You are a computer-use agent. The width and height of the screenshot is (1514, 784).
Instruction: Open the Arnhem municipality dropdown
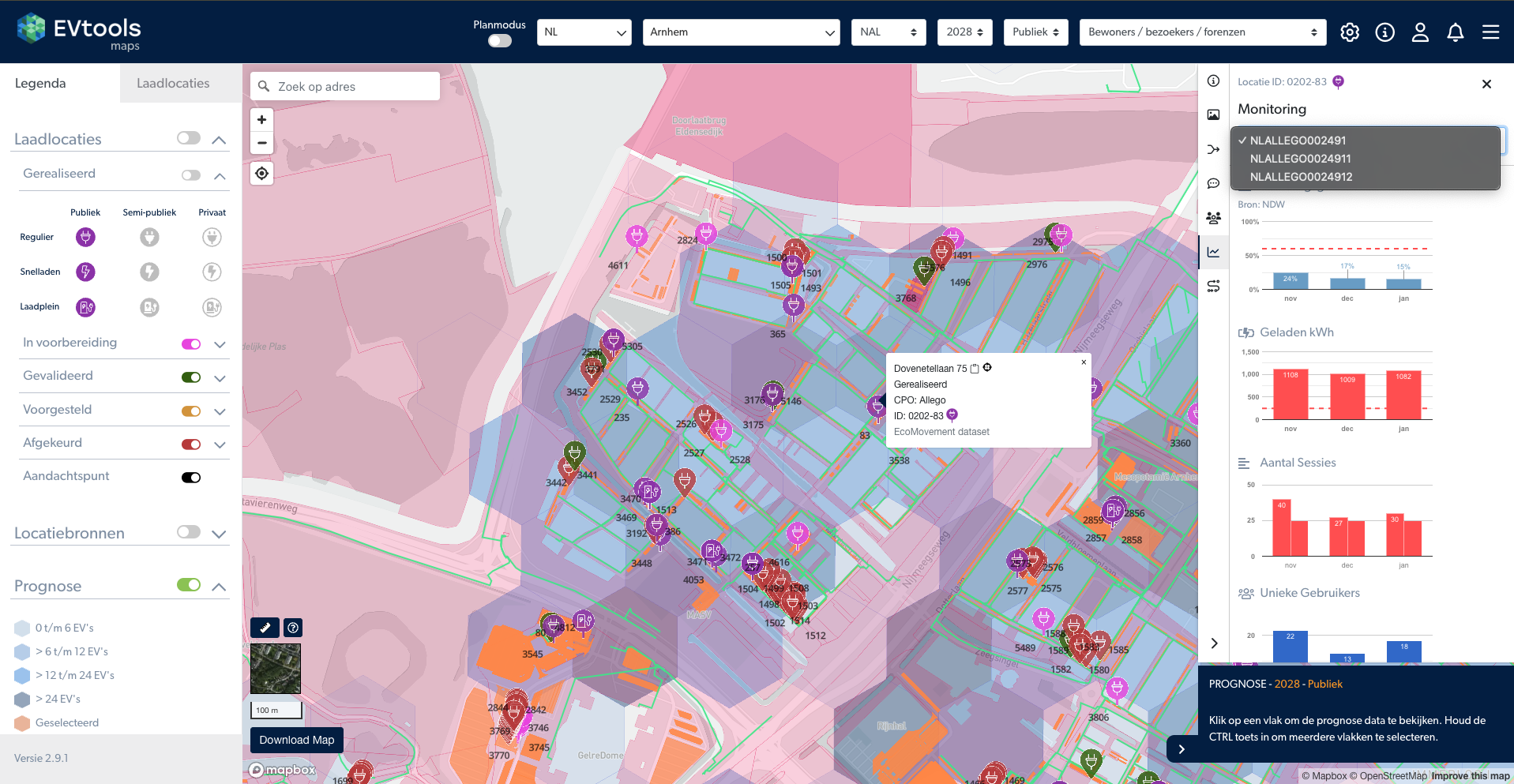click(x=741, y=32)
